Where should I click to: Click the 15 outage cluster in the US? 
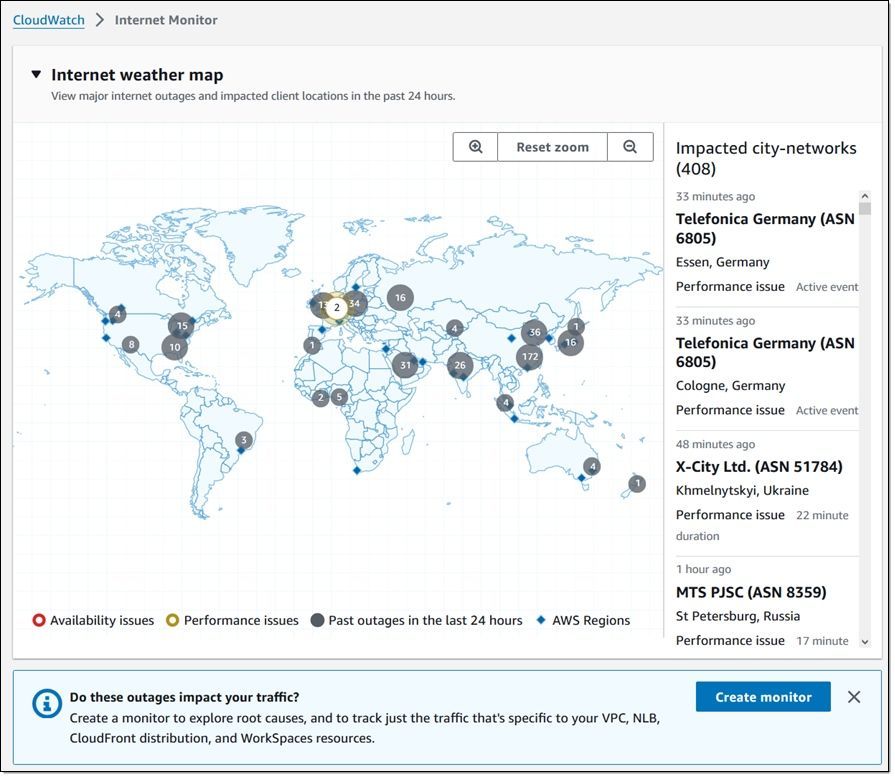182,326
